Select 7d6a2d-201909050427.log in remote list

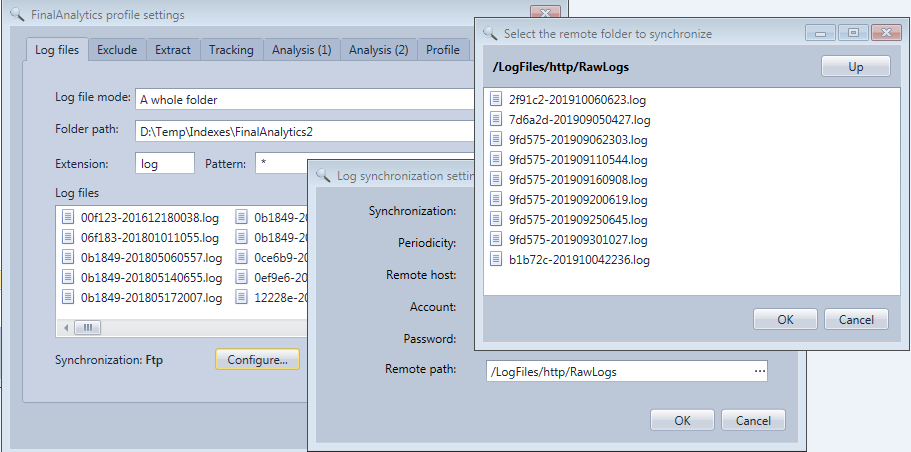click(579, 120)
